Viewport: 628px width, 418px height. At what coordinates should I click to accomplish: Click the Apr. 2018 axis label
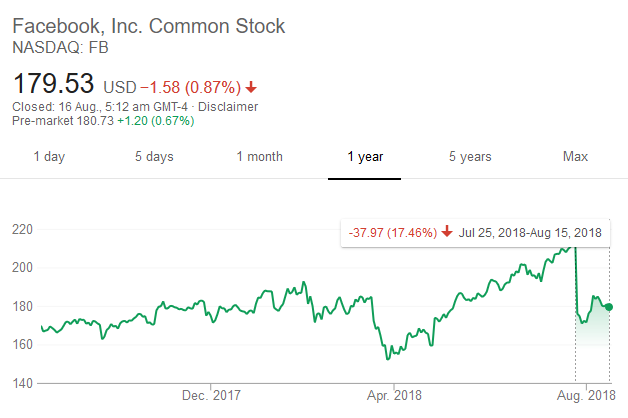tap(394, 394)
